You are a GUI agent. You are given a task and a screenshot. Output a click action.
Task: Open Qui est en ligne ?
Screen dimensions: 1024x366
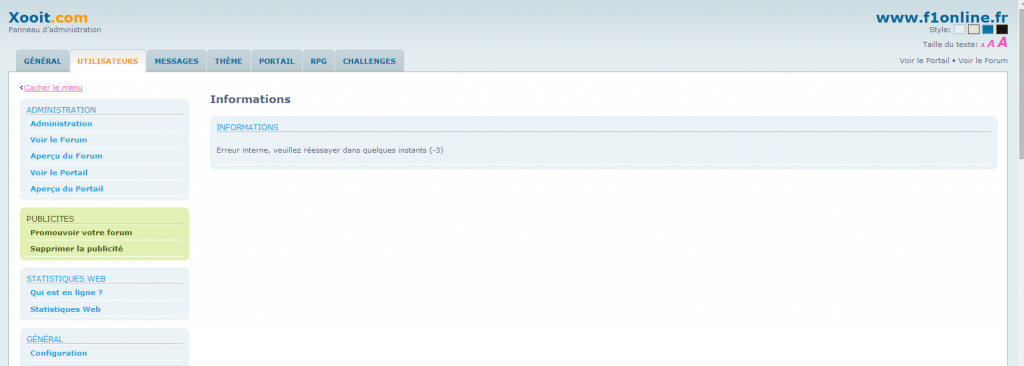[x=67, y=293]
